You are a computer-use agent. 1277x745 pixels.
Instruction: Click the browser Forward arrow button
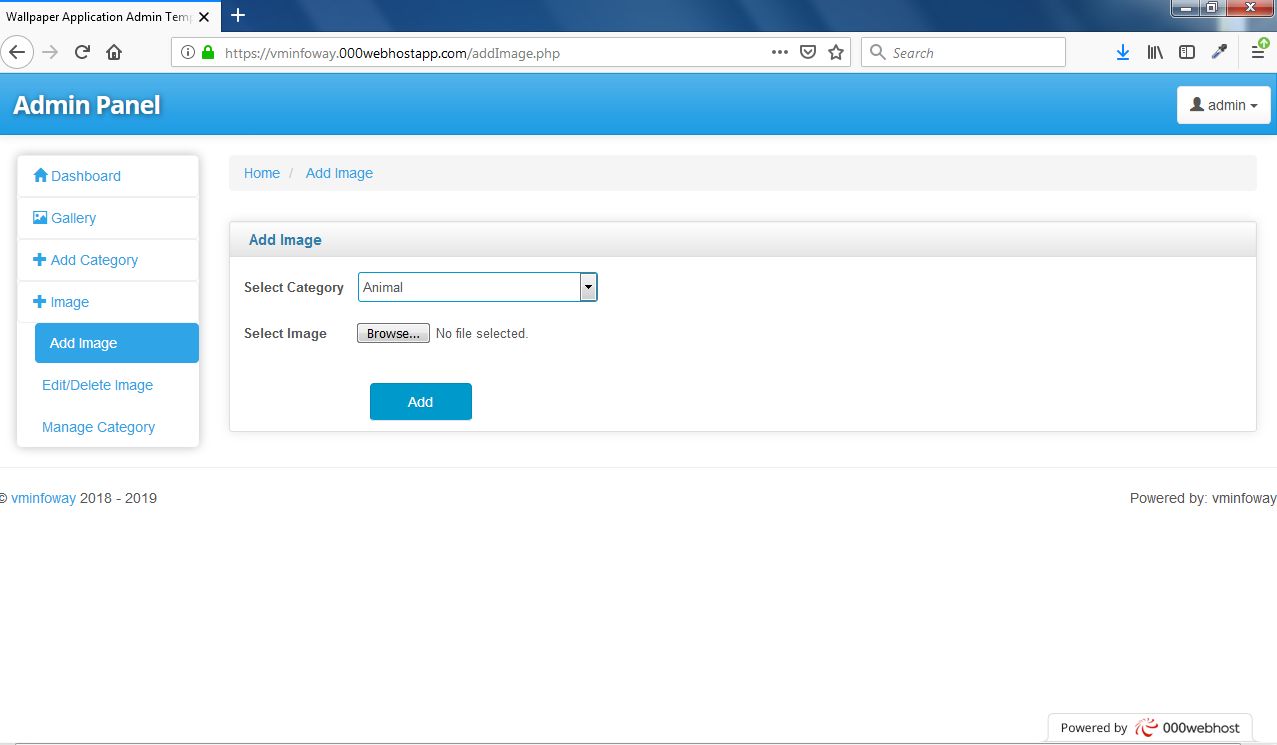pos(50,52)
